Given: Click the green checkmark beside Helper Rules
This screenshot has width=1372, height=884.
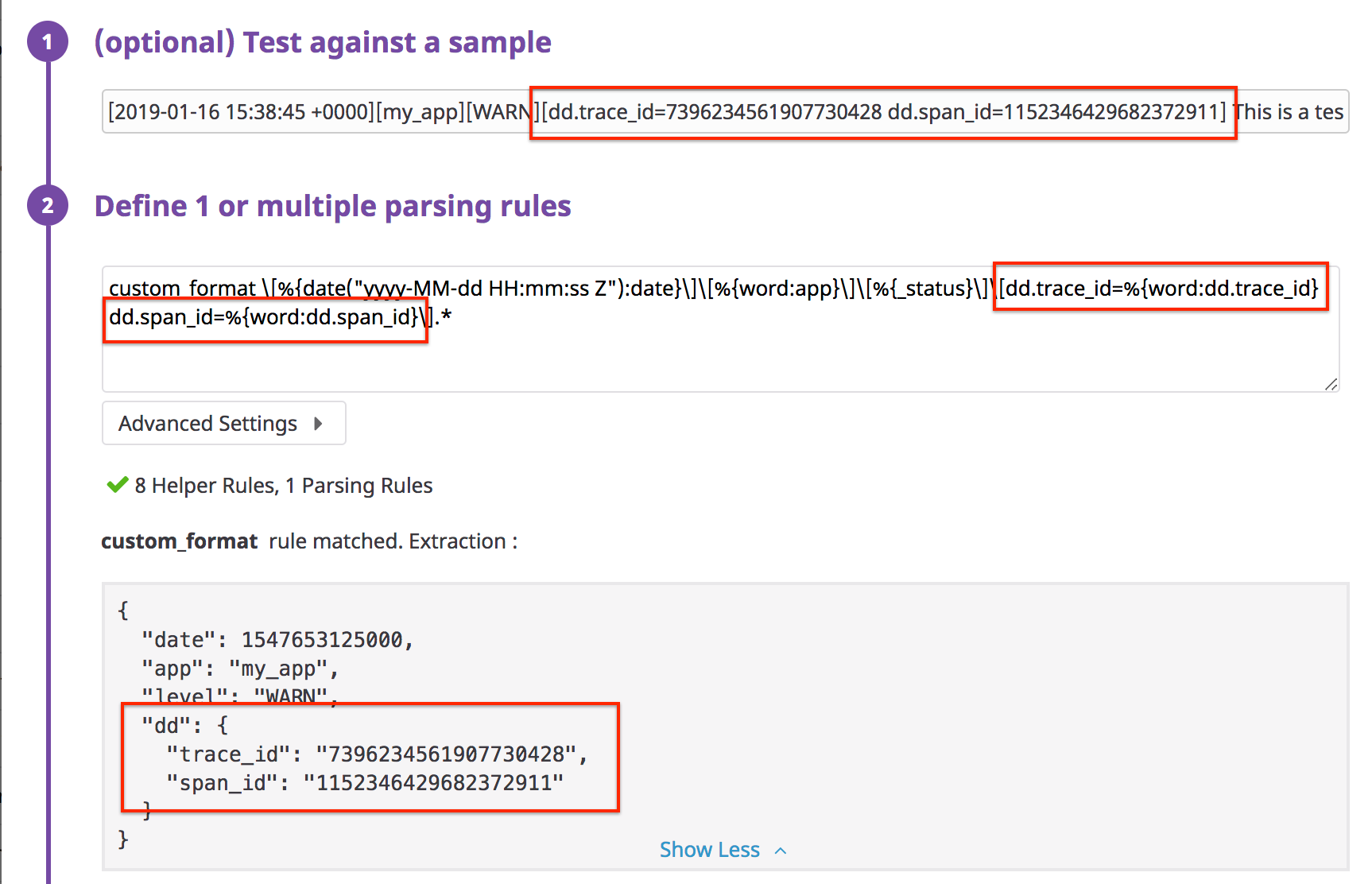Looking at the screenshot, I should [x=118, y=484].
